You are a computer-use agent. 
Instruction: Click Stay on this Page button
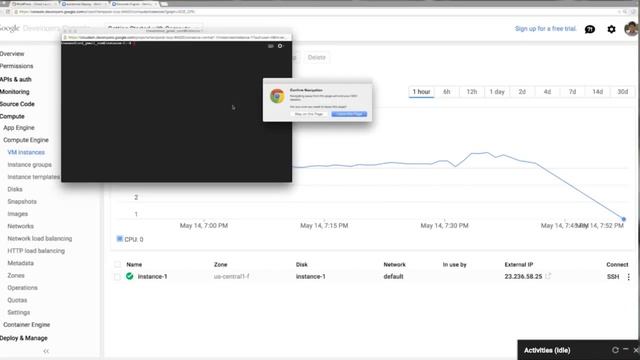309,114
